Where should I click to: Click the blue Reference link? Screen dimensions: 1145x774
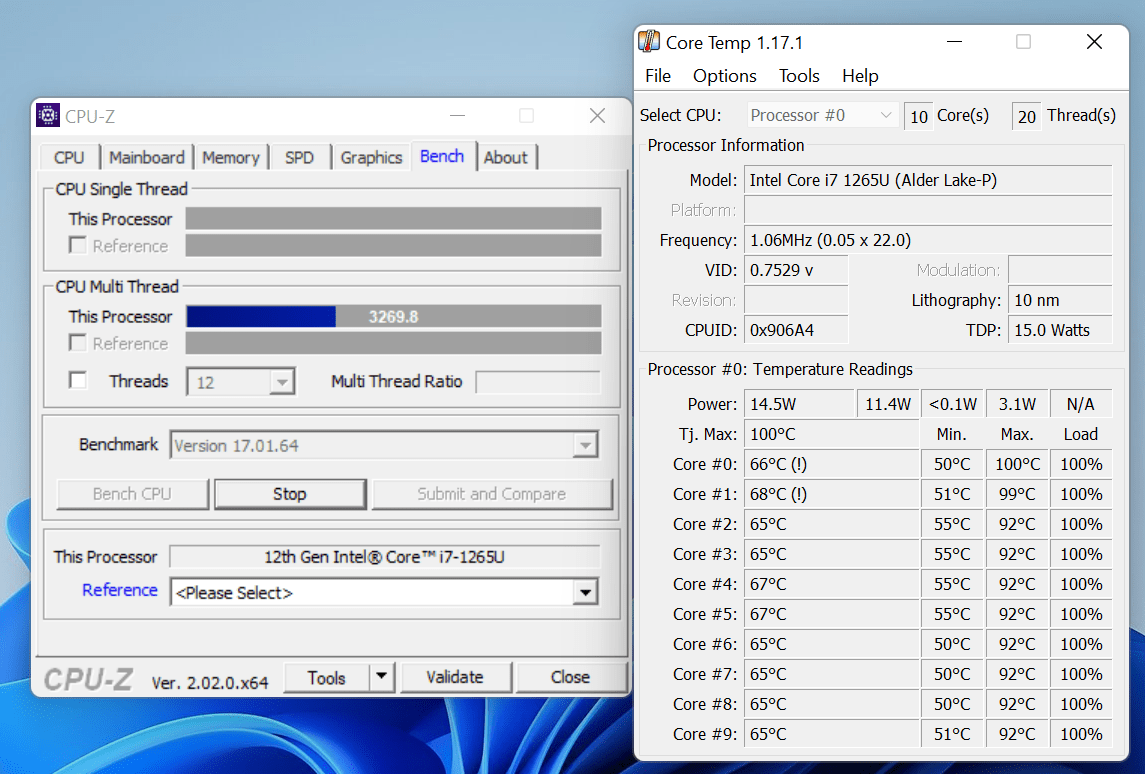120,590
